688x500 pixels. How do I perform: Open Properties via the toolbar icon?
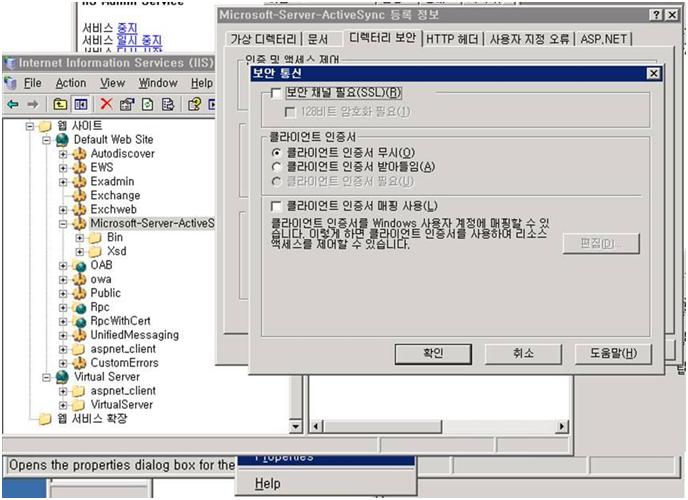click(x=127, y=104)
